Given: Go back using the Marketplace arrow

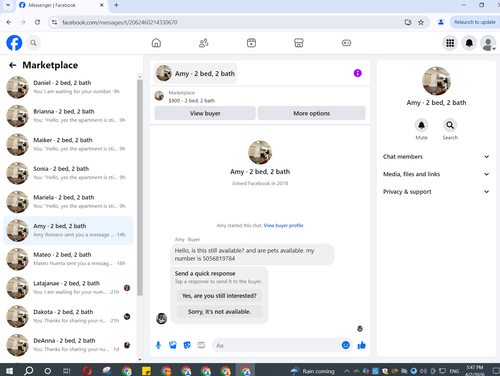Looking at the screenshot, I should tap(13, 65).
